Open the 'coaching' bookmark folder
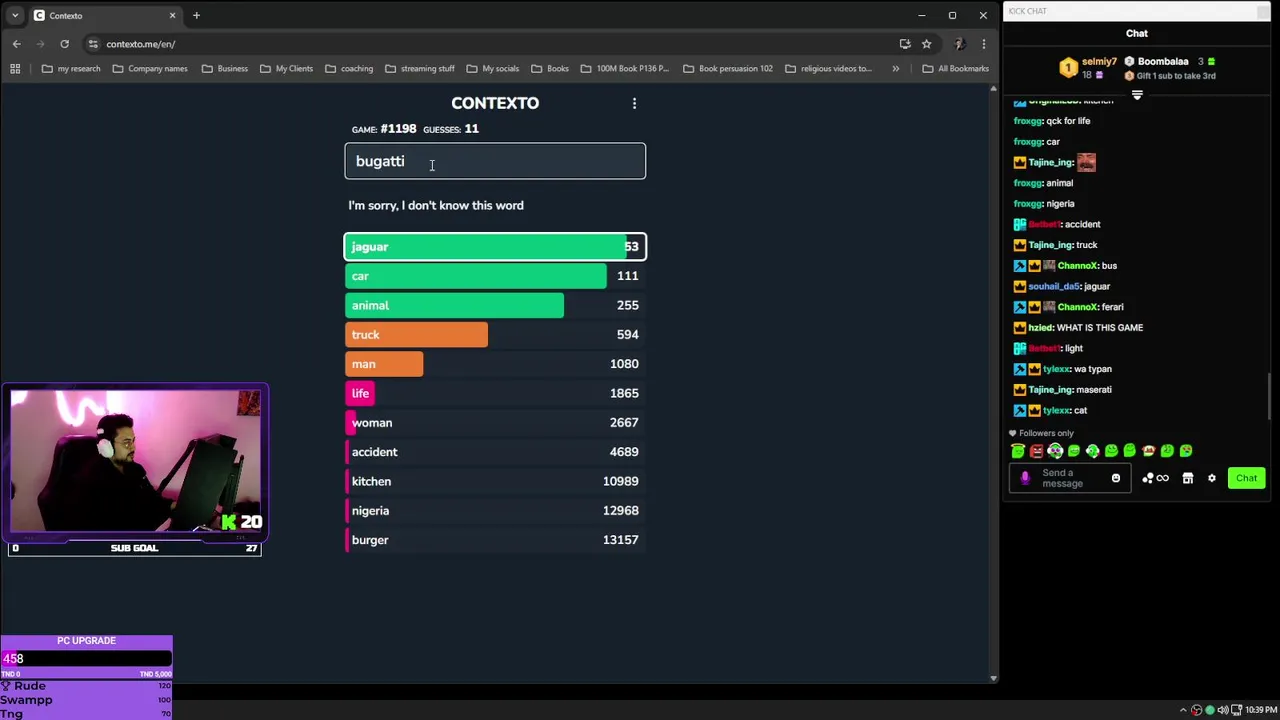 point(349,68)
